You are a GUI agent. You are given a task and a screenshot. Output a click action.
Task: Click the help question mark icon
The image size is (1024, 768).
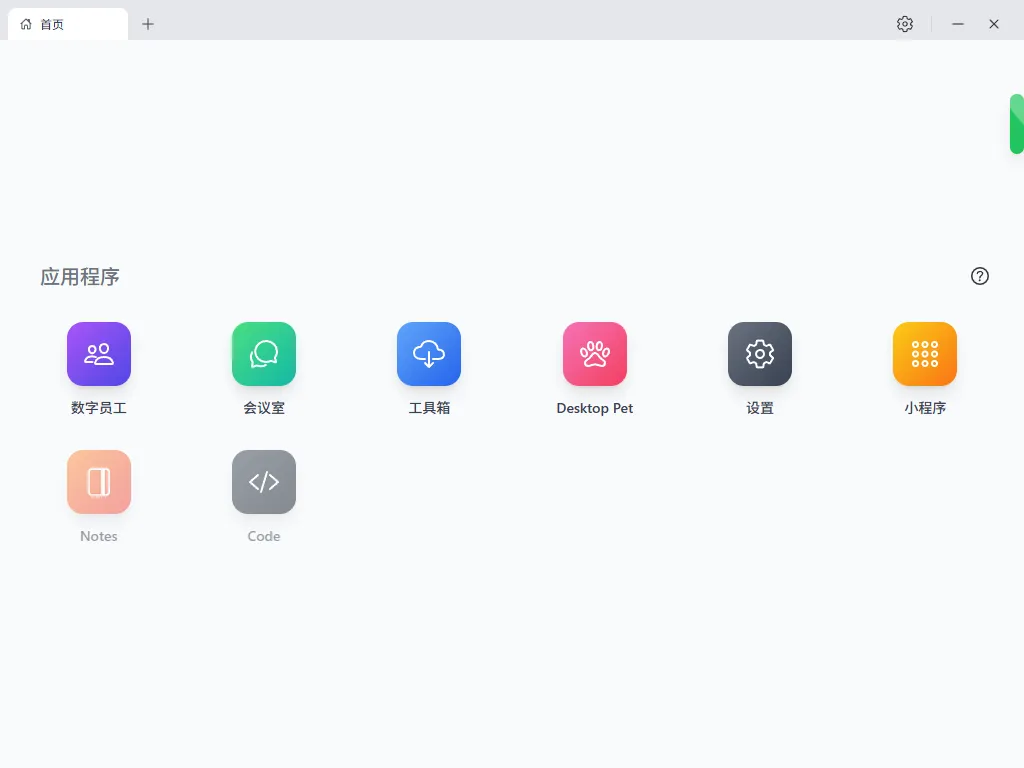[x=980, y=276]
